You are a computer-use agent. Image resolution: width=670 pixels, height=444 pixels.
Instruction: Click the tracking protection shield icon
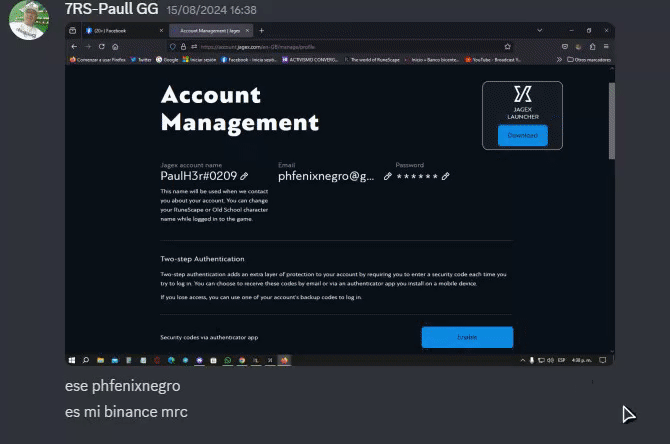point(173,47)
